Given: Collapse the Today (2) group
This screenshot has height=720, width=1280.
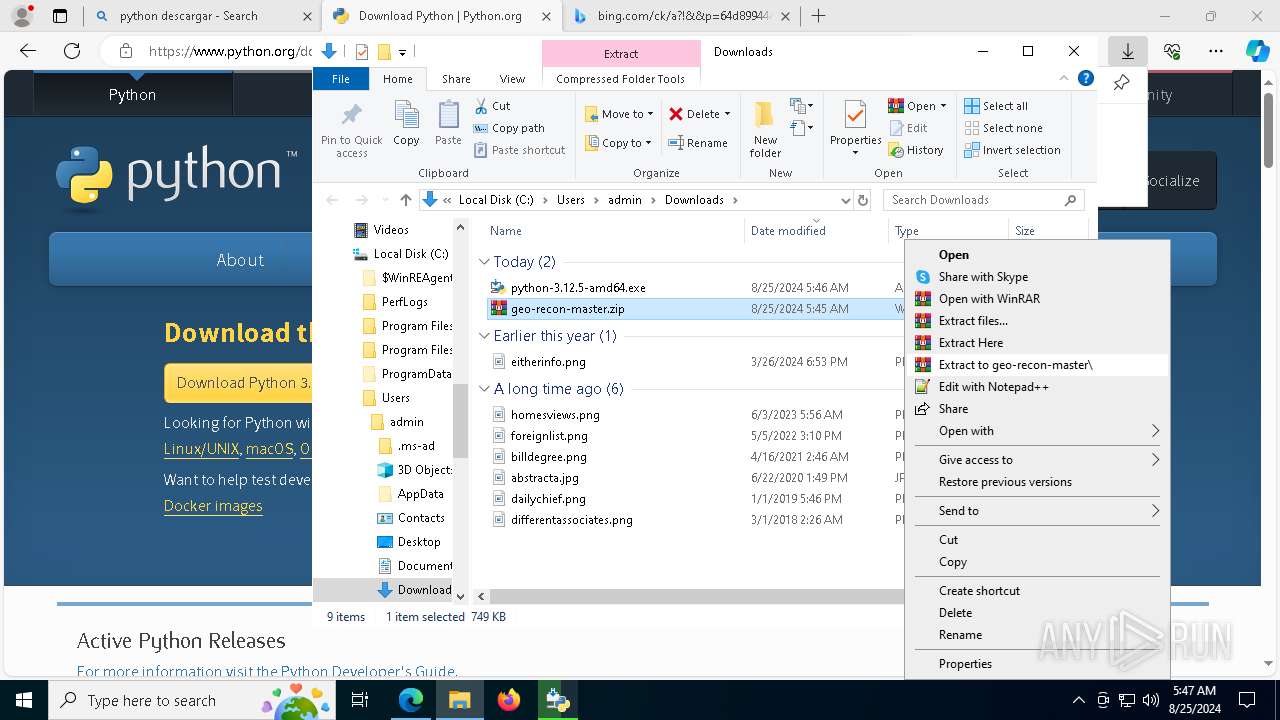Looking at the screenshot, I should coord(484,262).
